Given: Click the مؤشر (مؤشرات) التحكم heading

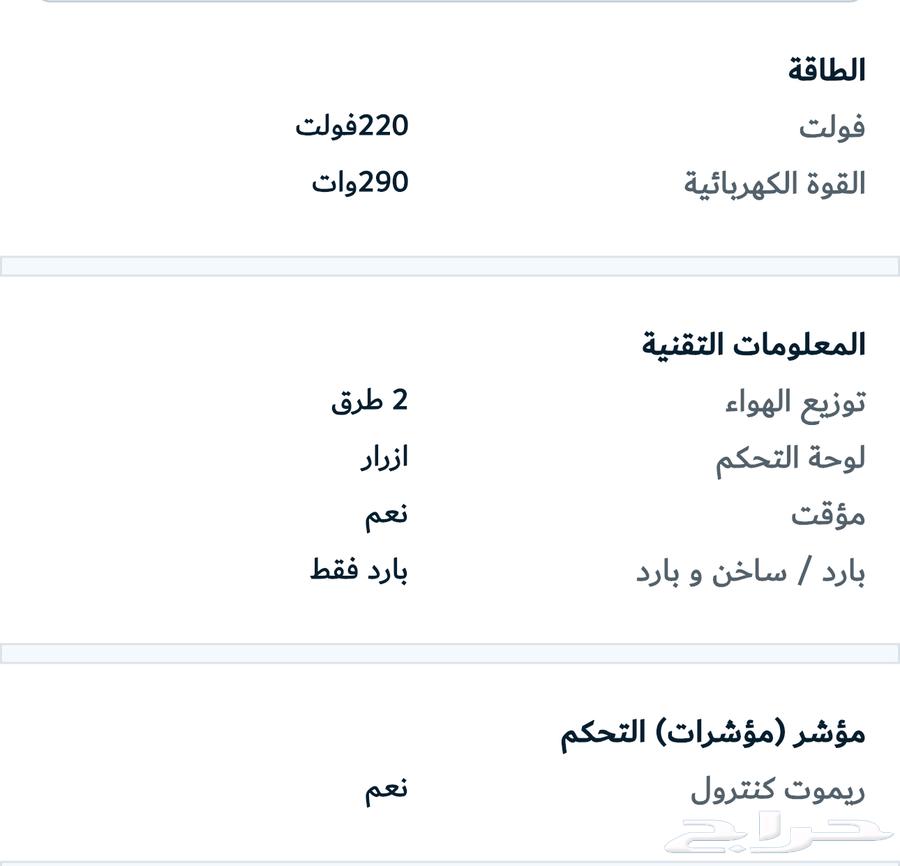Looking at the screenshot, I should pos(713,733).
